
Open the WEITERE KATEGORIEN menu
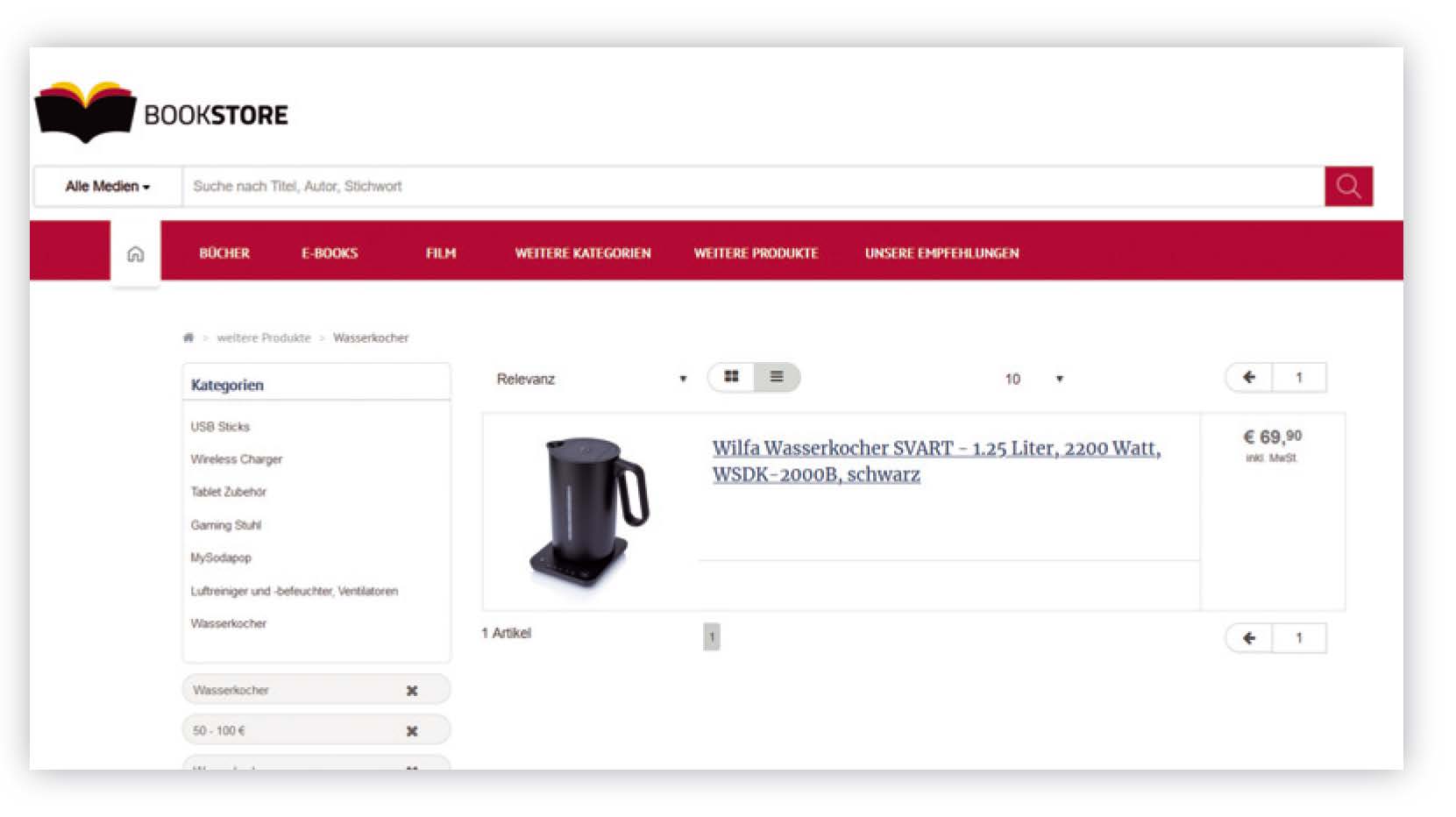click(582, 253)
